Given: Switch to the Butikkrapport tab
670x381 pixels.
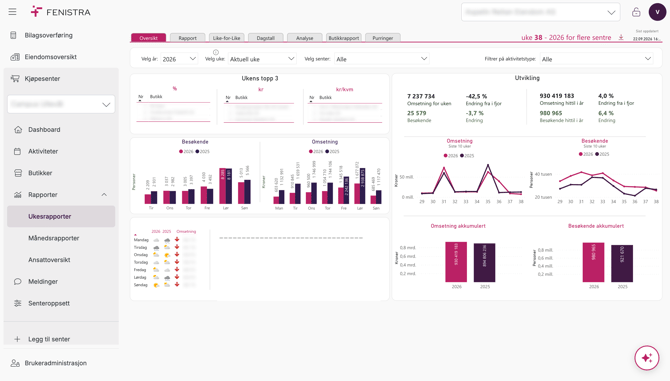Looking at the screenshot, I should pos(344,38).
